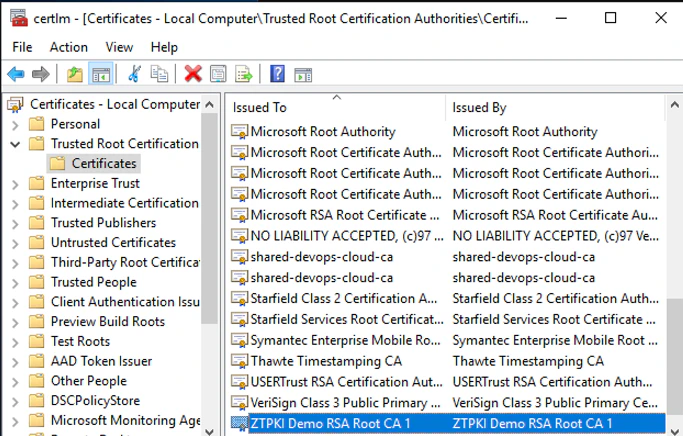
Task: Open the View menu
Action: (119, 47)
